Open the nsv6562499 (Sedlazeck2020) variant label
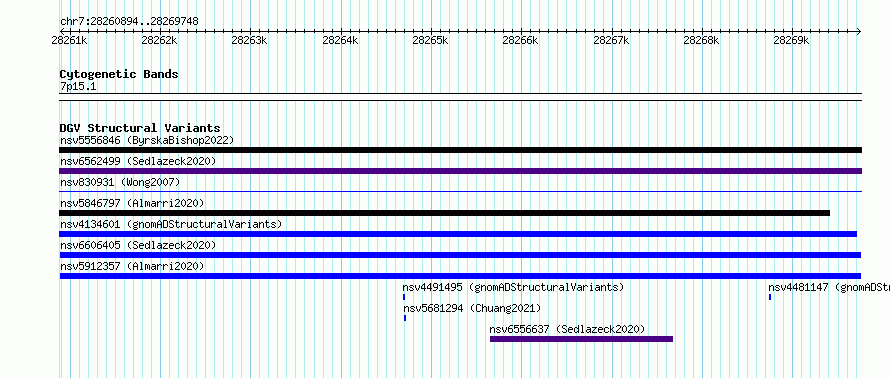The height and width of the screenshot is (378, 890). click(138, 161)
